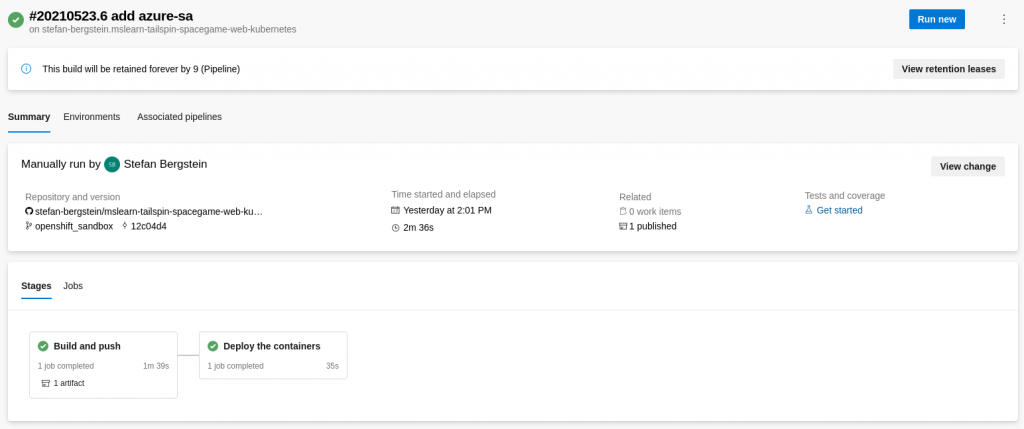
Task: Click the info icon in retention banner
Action: (x=26, y=69)
